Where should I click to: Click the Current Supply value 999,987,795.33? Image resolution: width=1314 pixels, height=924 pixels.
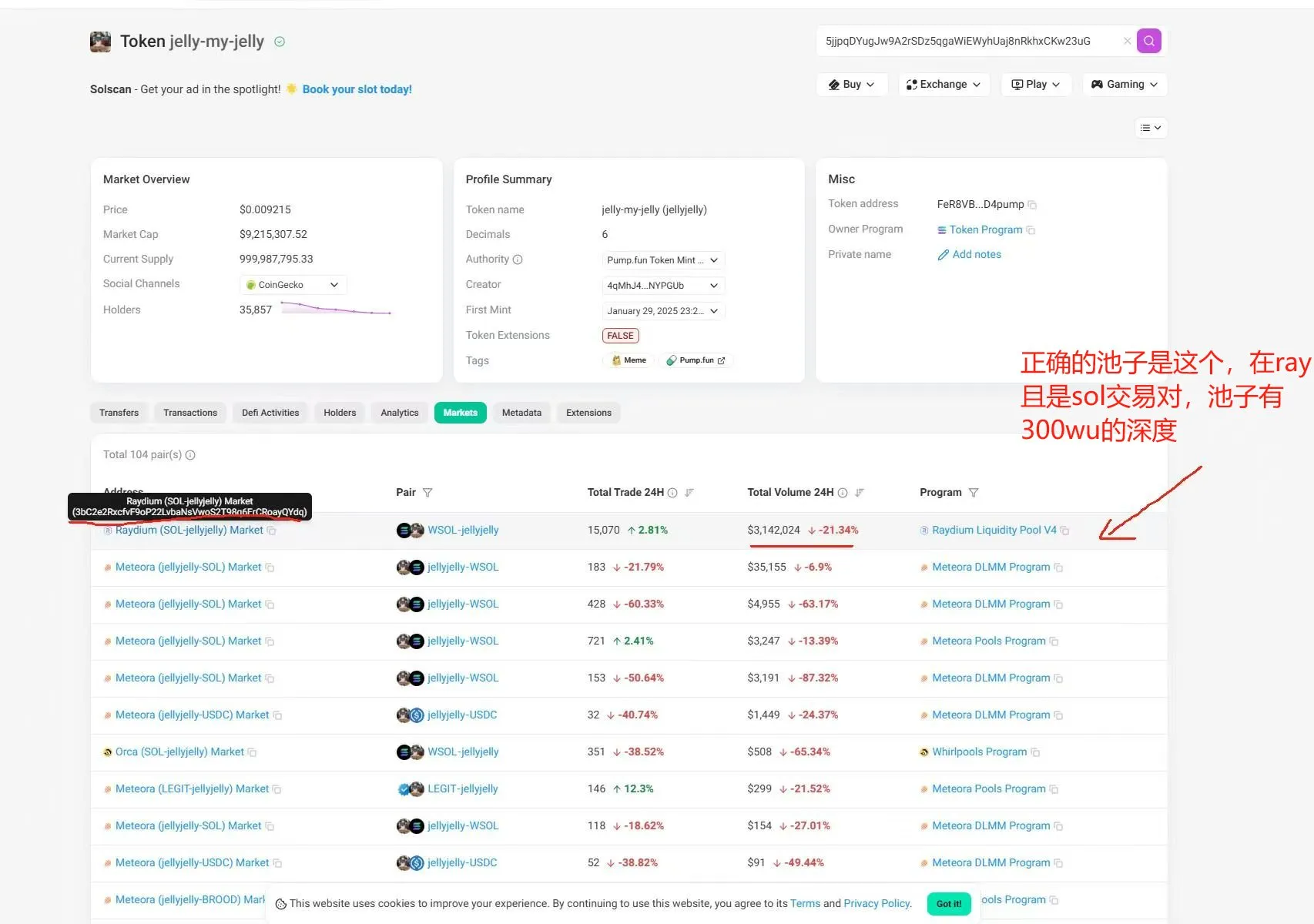coord(277,259)
